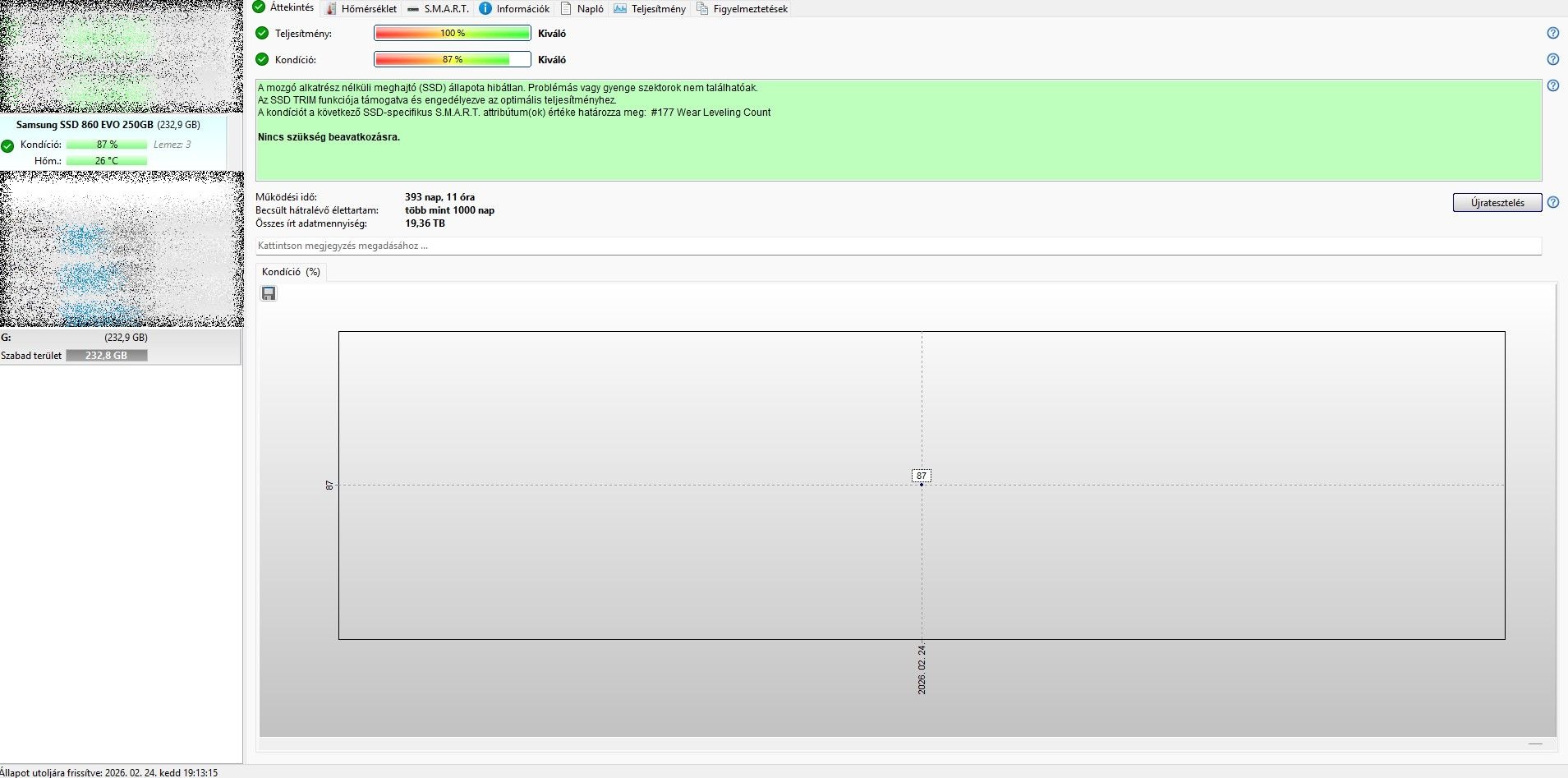The image size is (1568, 778).
Task: Open the S.M.A.R.T. tab
Action: [x=438, y=8]
